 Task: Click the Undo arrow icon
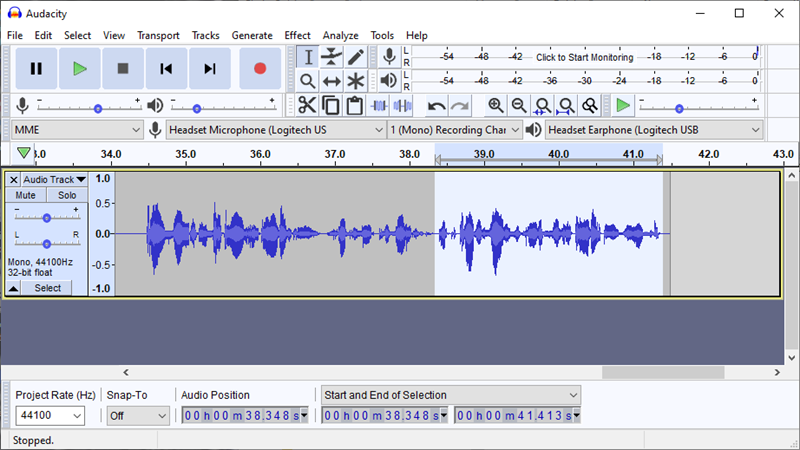click(x=436, y=106)
